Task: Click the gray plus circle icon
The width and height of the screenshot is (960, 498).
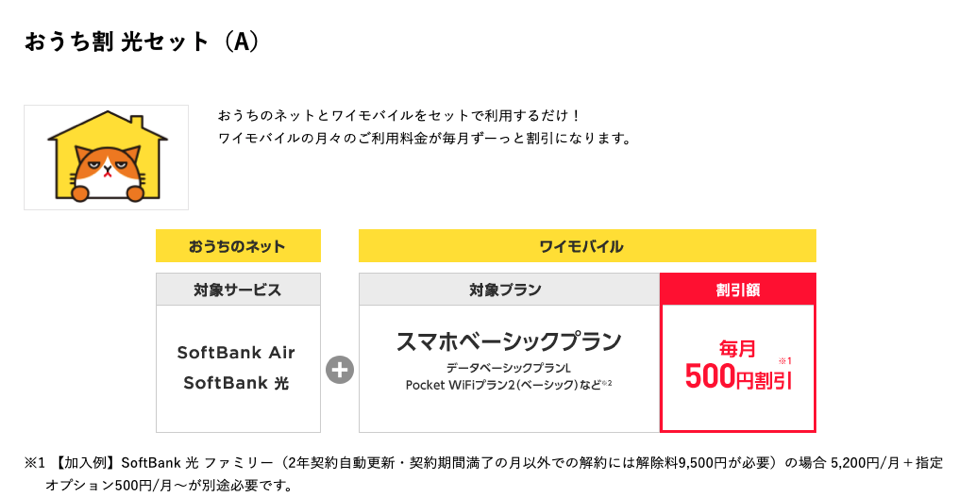Action: point(340,370)
